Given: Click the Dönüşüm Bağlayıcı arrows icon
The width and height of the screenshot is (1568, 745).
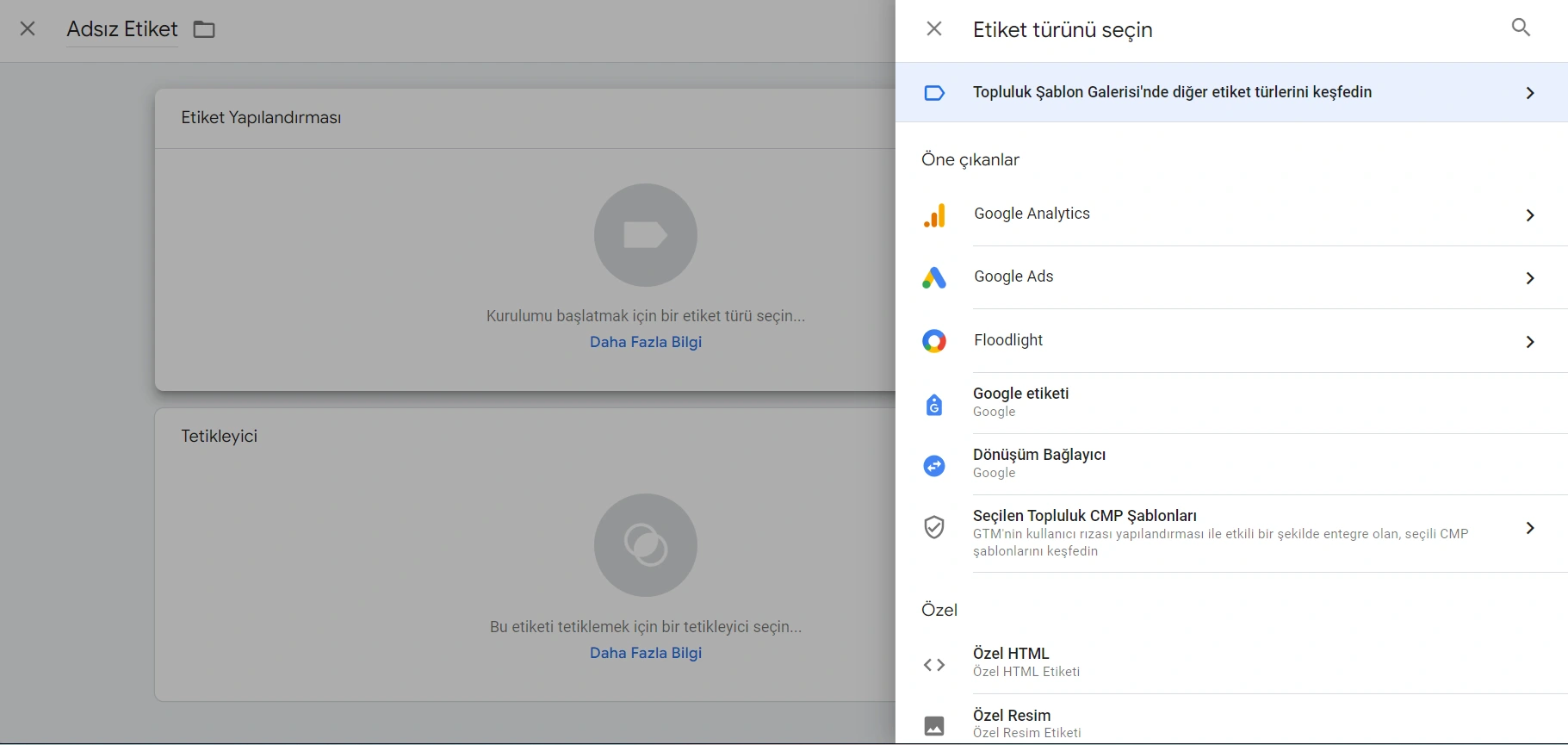Looking at the screenshot, I should (x=934, y=466).
